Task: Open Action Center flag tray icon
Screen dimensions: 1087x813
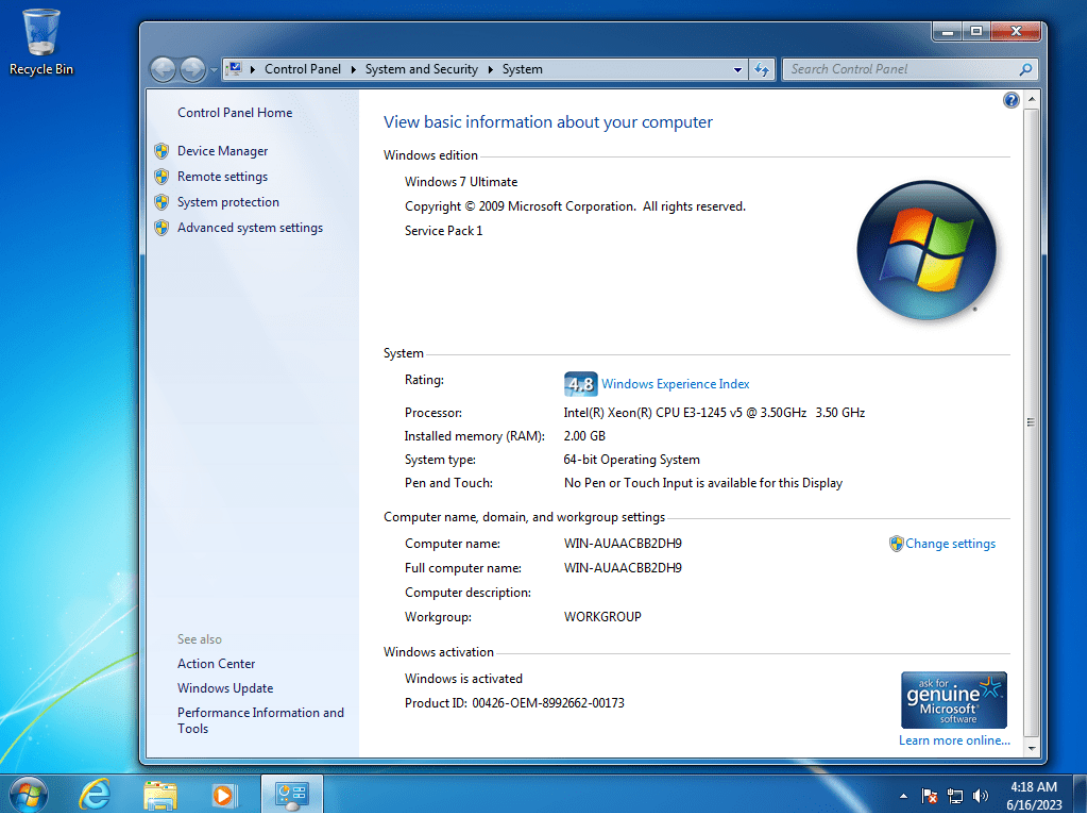Action: pyautogui.click(x=929, y=796)
